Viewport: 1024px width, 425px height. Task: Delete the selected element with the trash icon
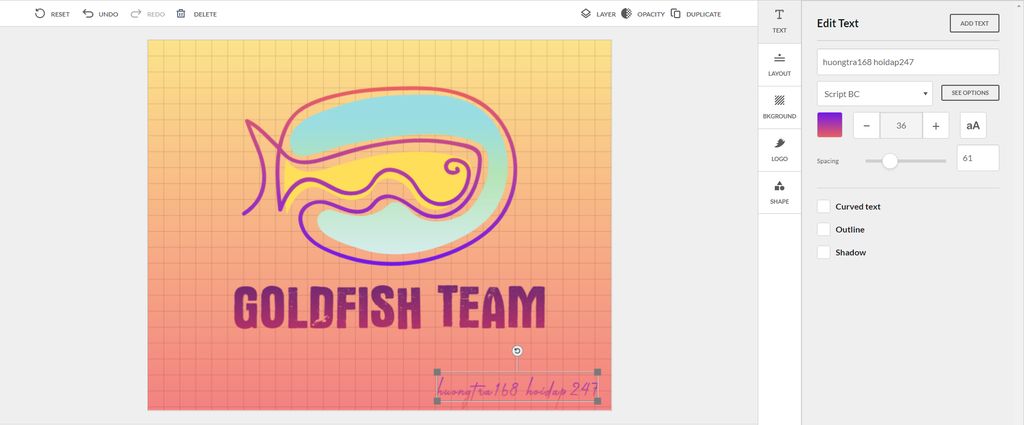click(181, 14)
